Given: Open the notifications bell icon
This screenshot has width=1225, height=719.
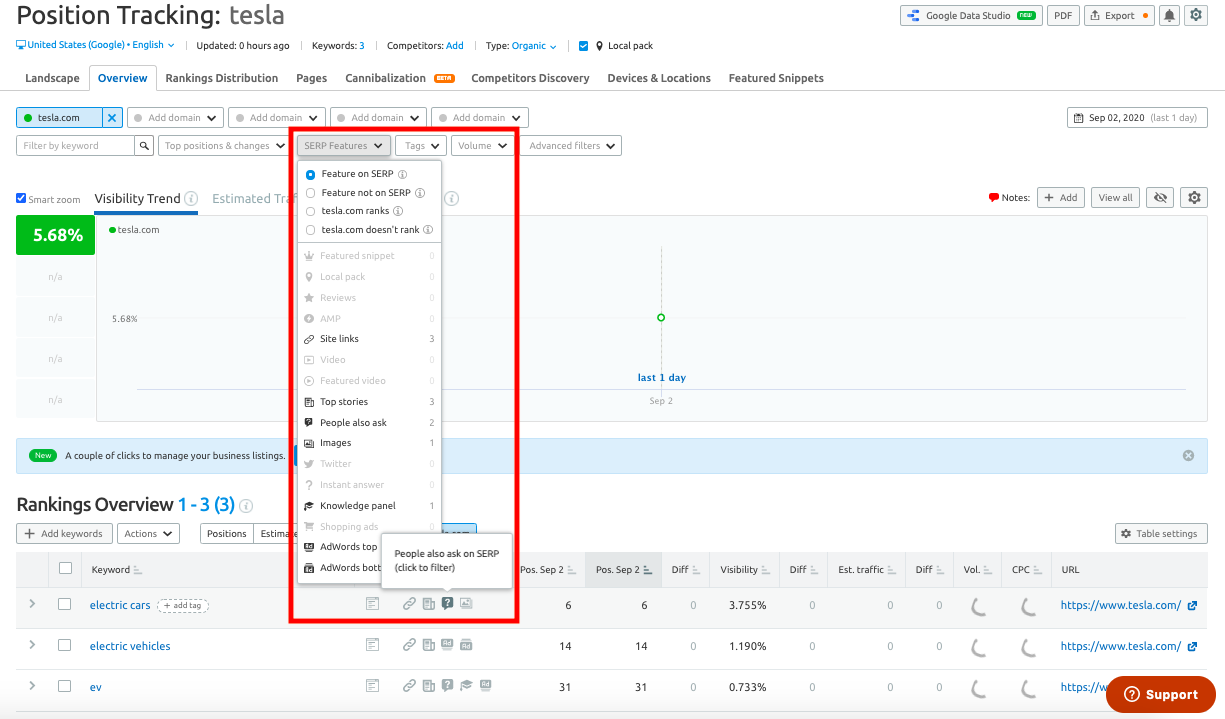Looking at the screenshot, I should coord(1169,15).
